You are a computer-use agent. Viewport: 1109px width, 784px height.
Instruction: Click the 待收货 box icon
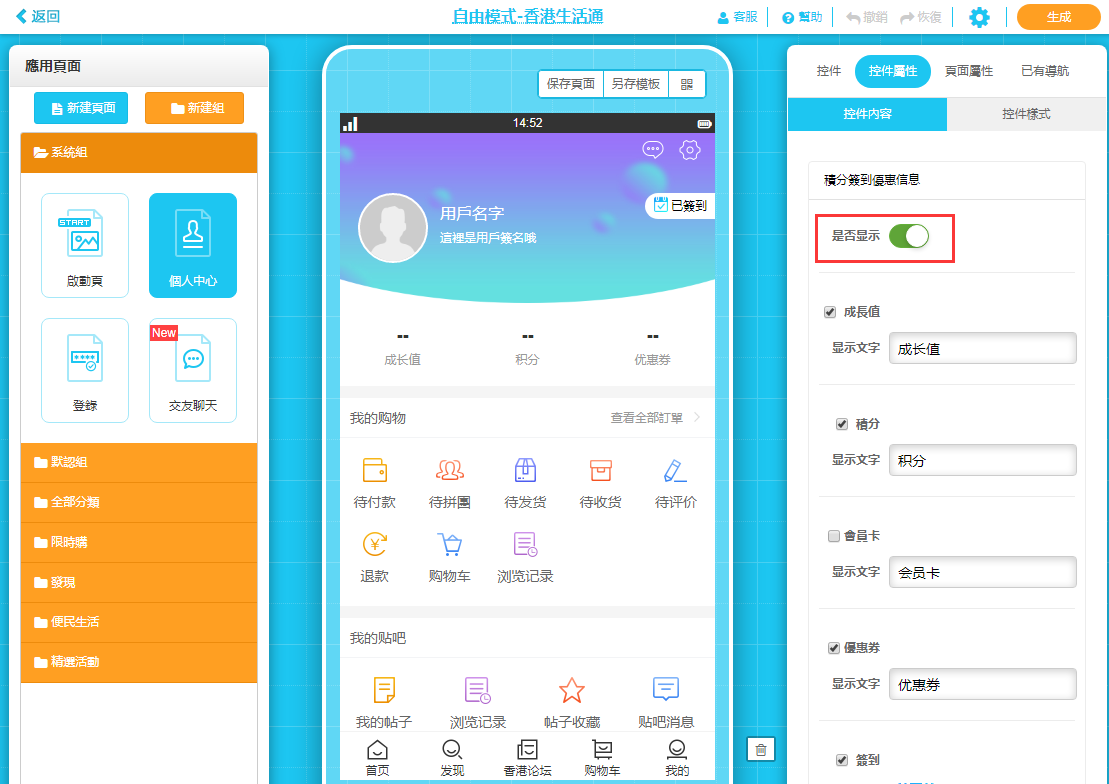click(x=600, y=470)
